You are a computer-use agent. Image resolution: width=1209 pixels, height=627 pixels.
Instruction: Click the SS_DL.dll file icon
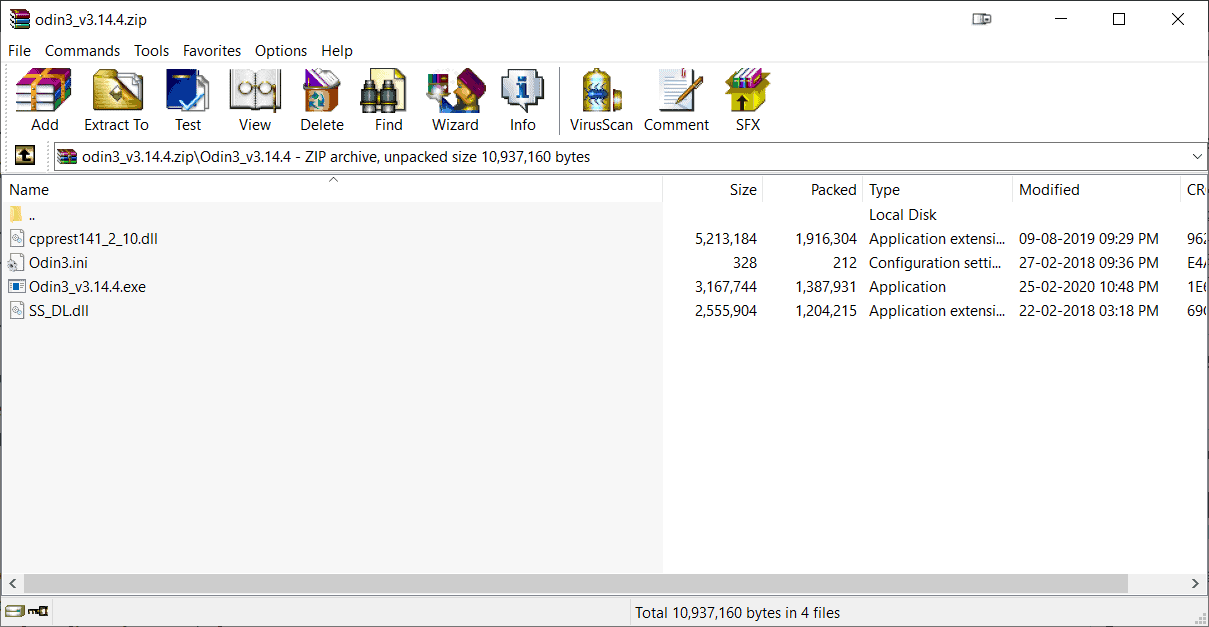(x=16, y=310)
